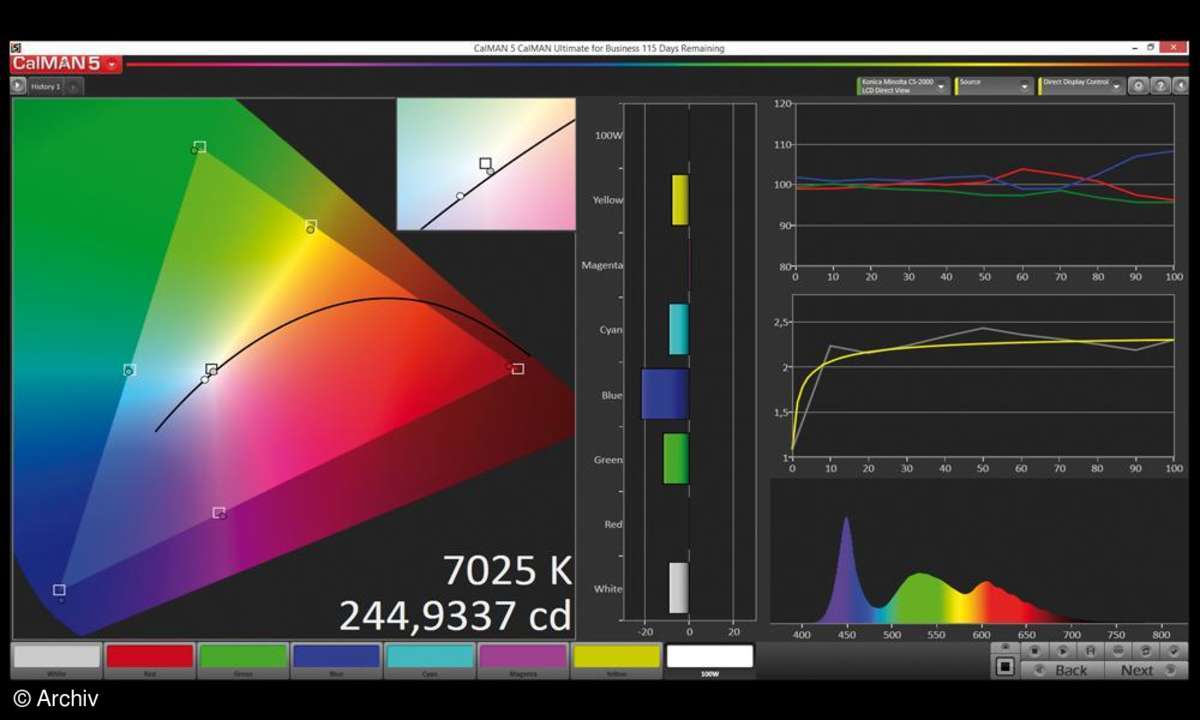Click the collapse-panel arrow beside help icon
This screenshot has width=1200, height=720.
tap(1179, 86)
